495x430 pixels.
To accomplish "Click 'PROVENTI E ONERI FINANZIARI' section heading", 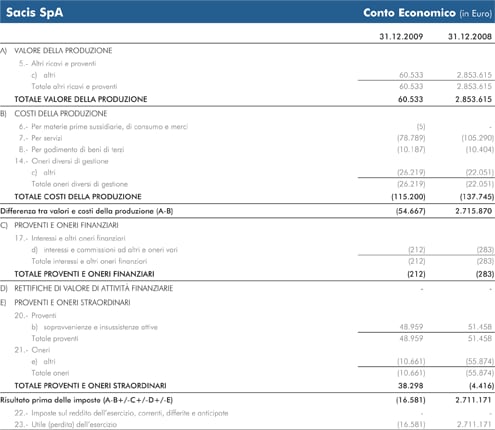I will (x=66, y=225).
